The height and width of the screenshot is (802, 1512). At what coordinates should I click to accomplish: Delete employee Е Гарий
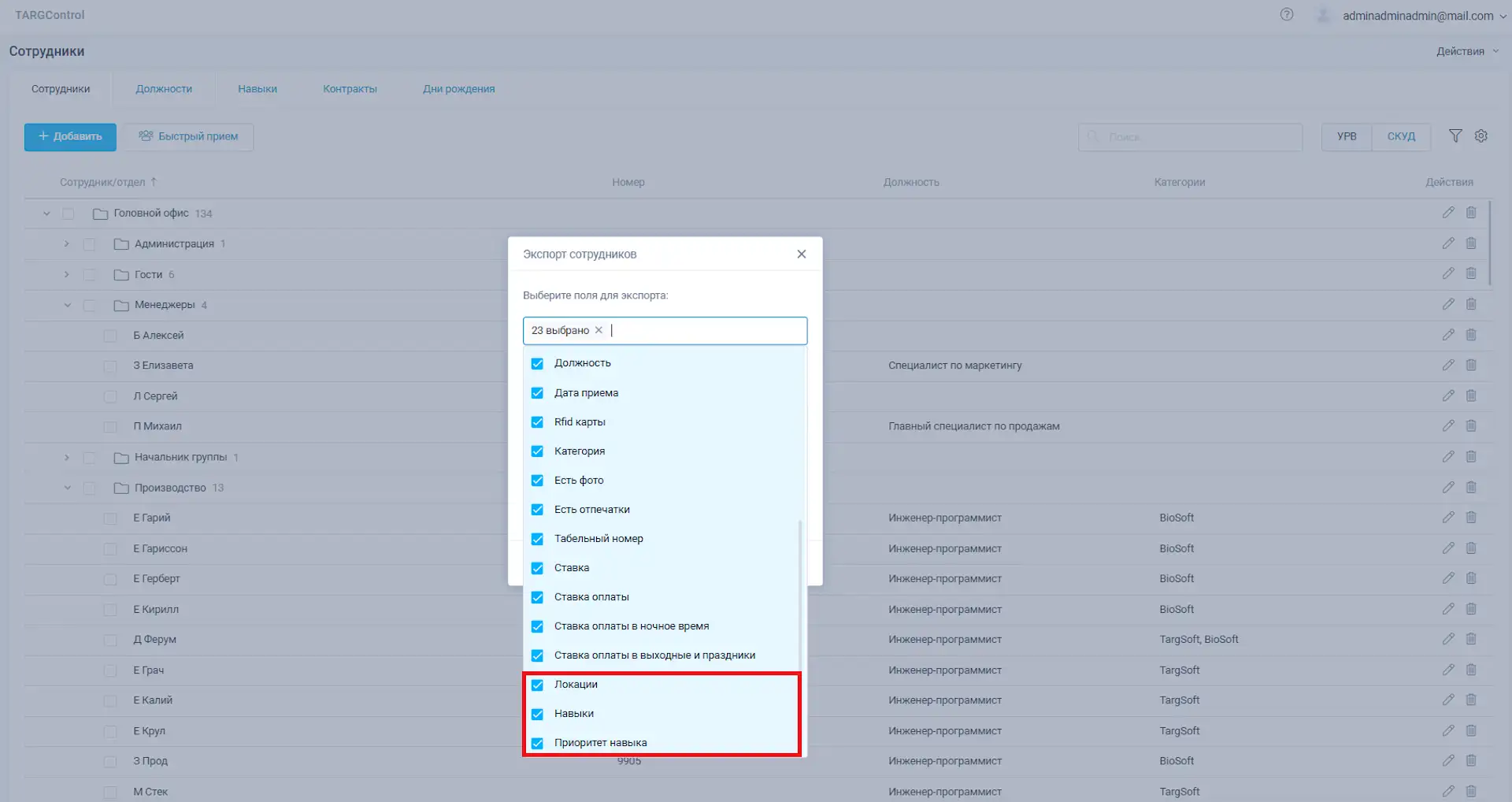(1471, 518)
